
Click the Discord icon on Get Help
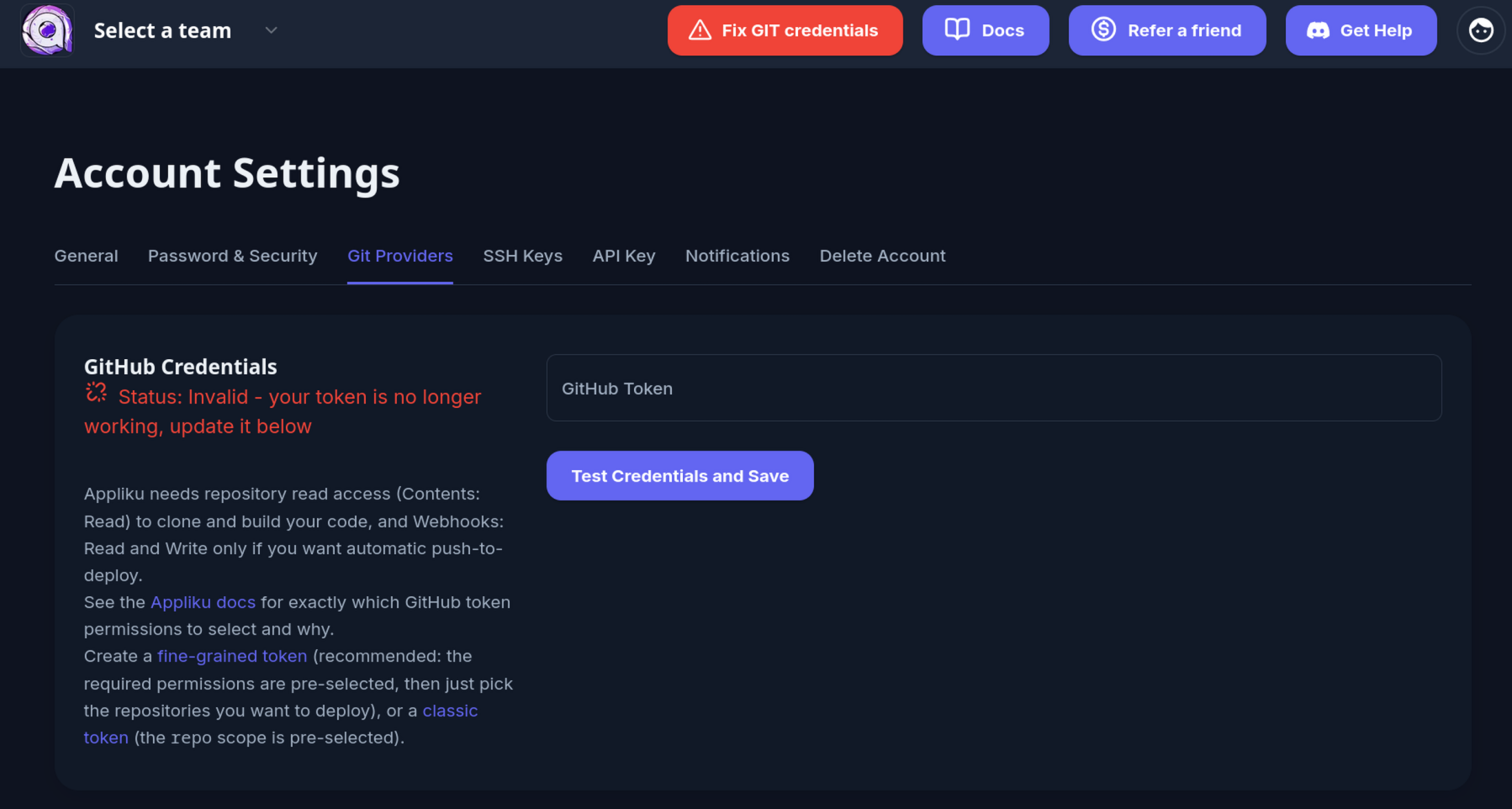pyautogui.click(x=1318, y=31)
